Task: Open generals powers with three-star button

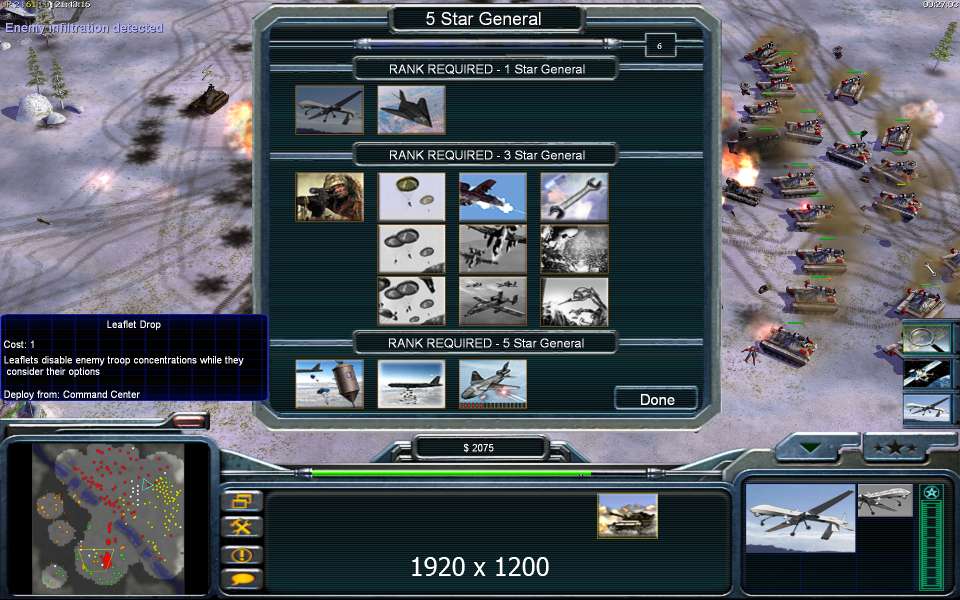Action: [x=895, y=448]
